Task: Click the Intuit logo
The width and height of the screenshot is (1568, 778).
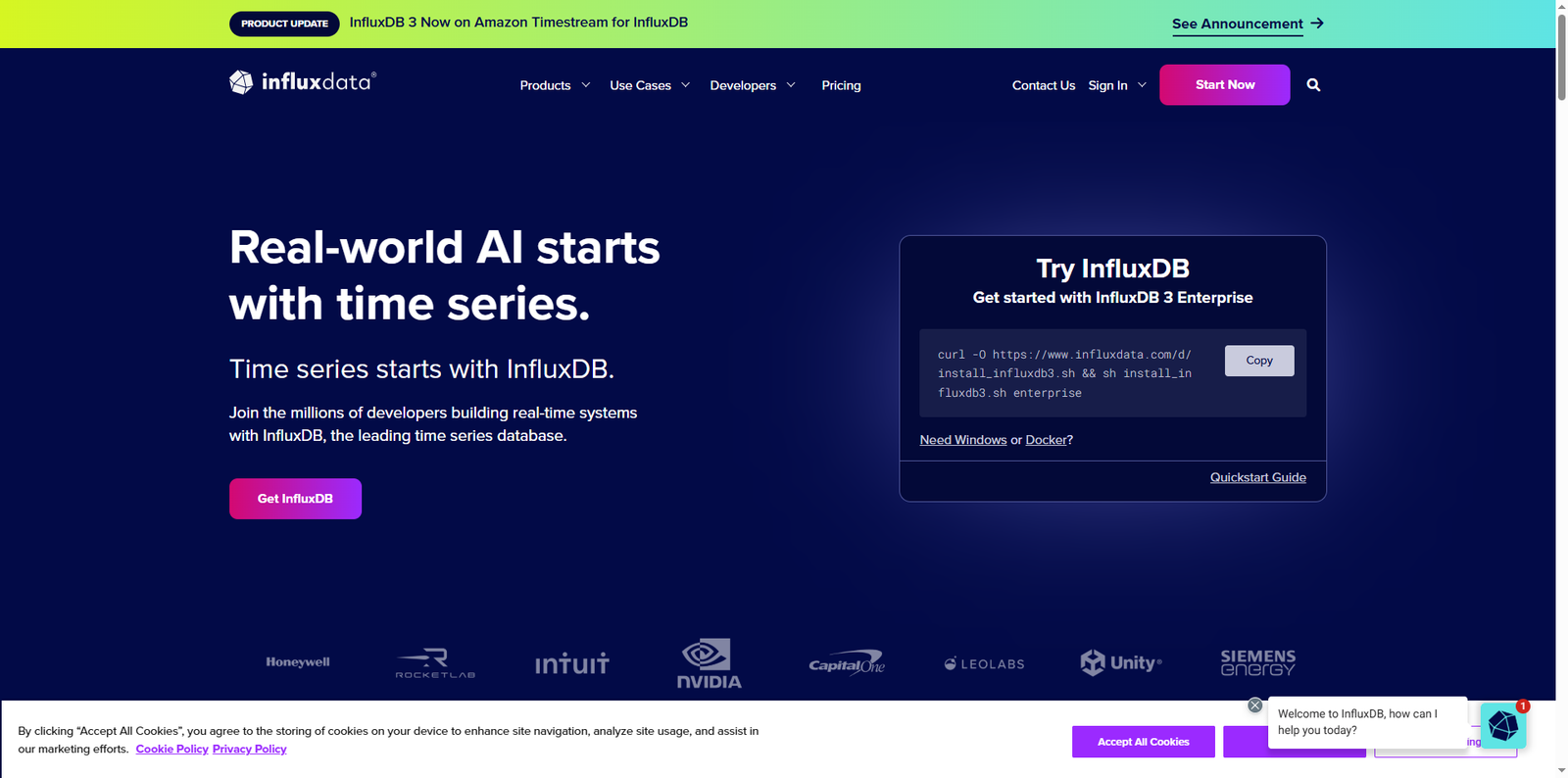Action: coord(572,663)
